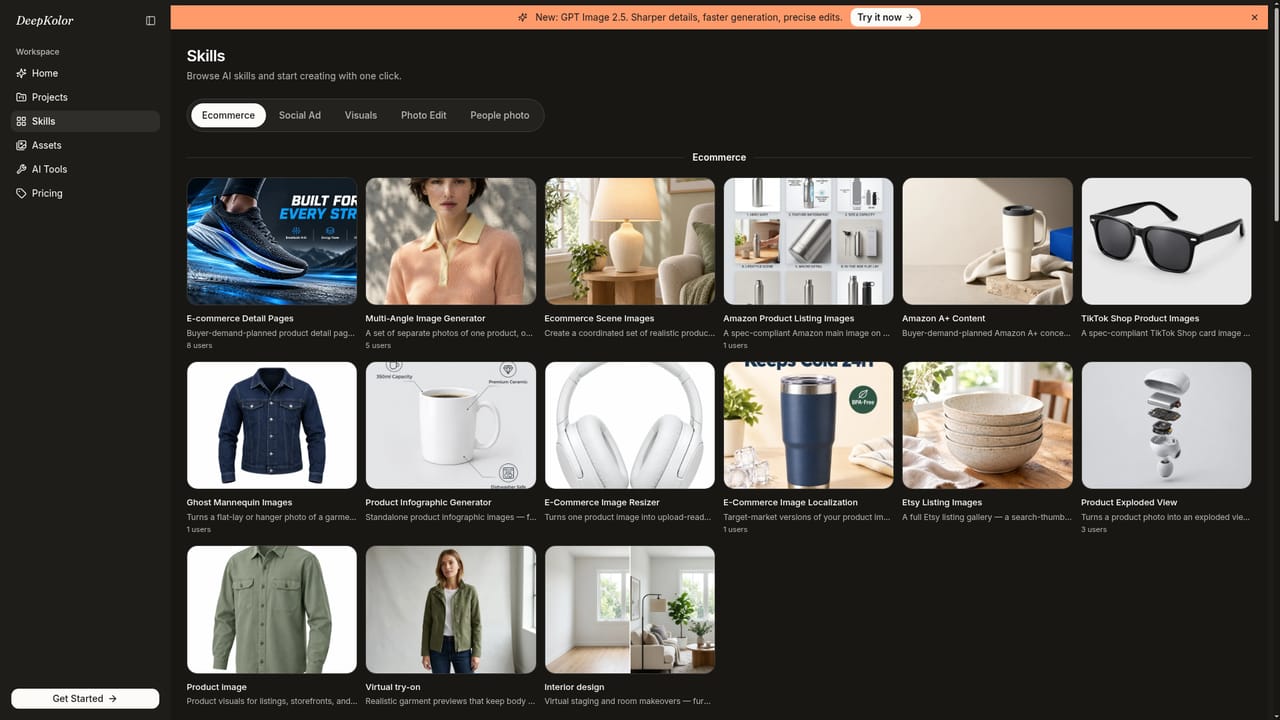Image resolution: width=1280 pixels, height=720 pixels.
Task: Switch to the Photo Edit tab
Action: [424, 115]
